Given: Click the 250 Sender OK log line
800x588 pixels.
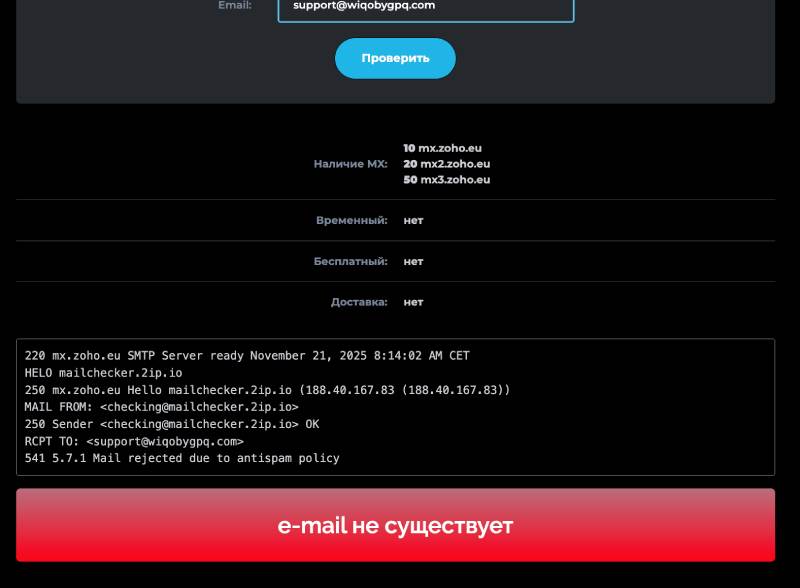Looking at the screenshot, I should coord(172,424).
